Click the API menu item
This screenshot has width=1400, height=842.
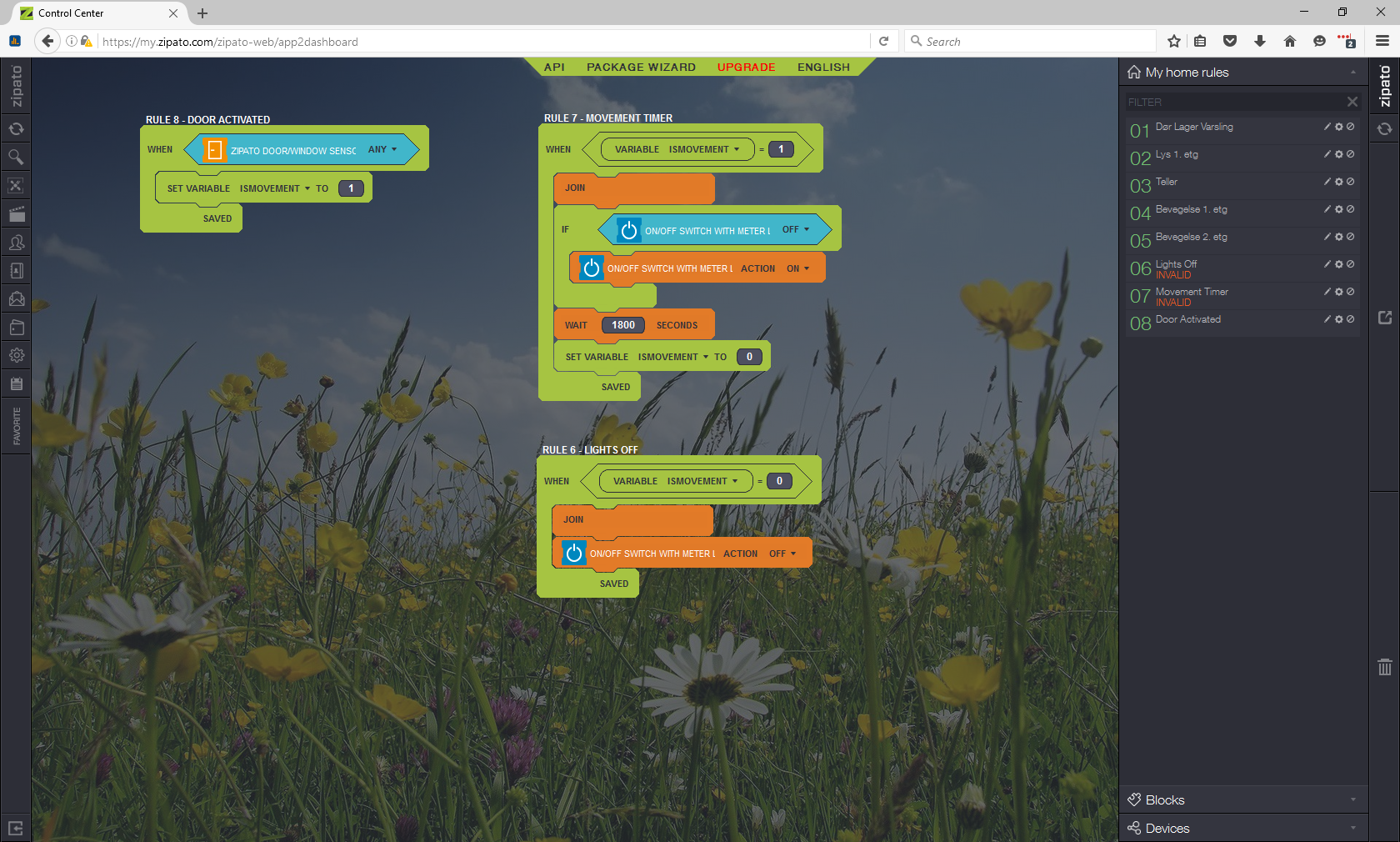tap(554, 68)
